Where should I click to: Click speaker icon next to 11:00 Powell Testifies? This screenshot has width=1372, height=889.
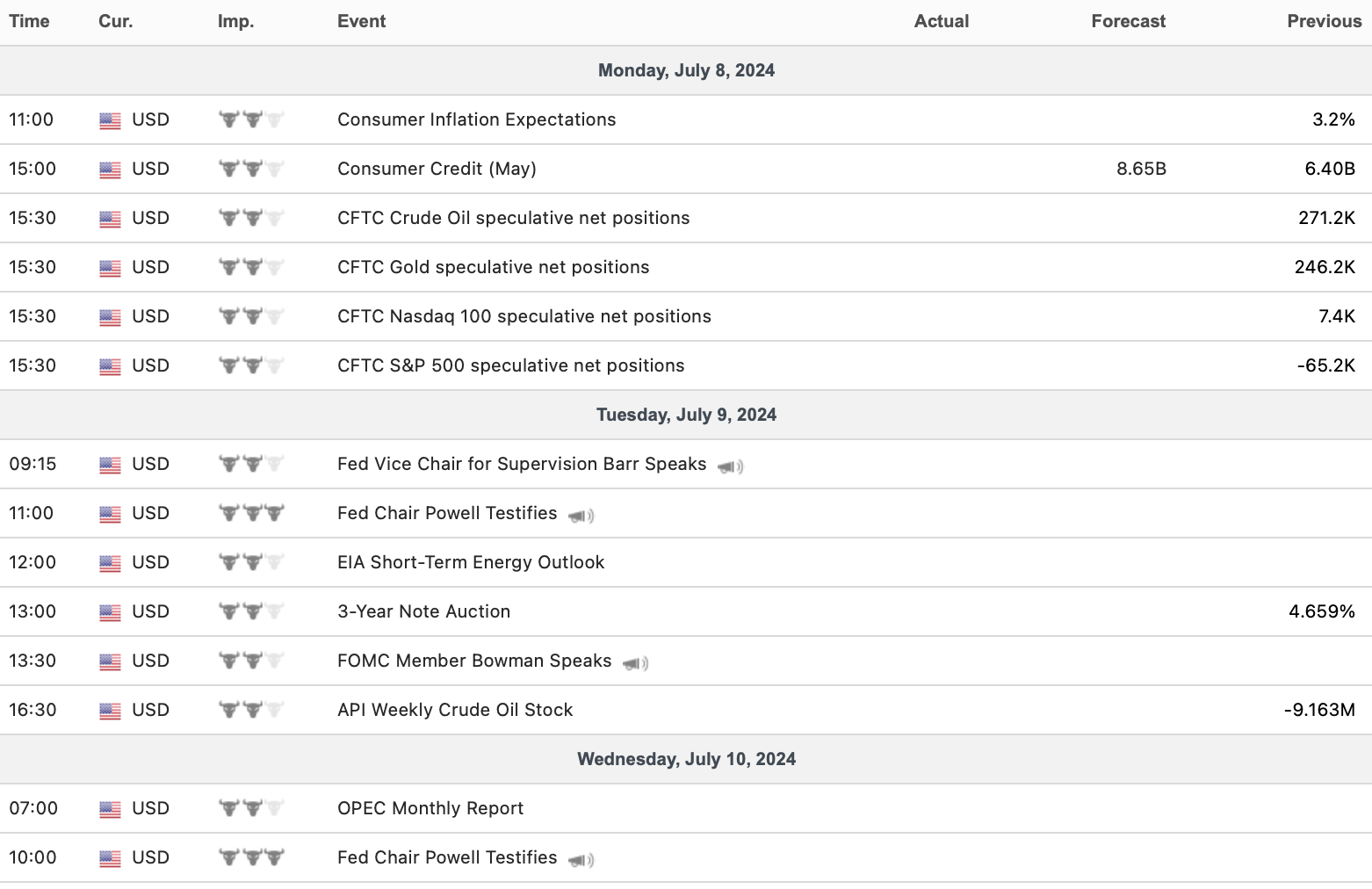[581, 516]
